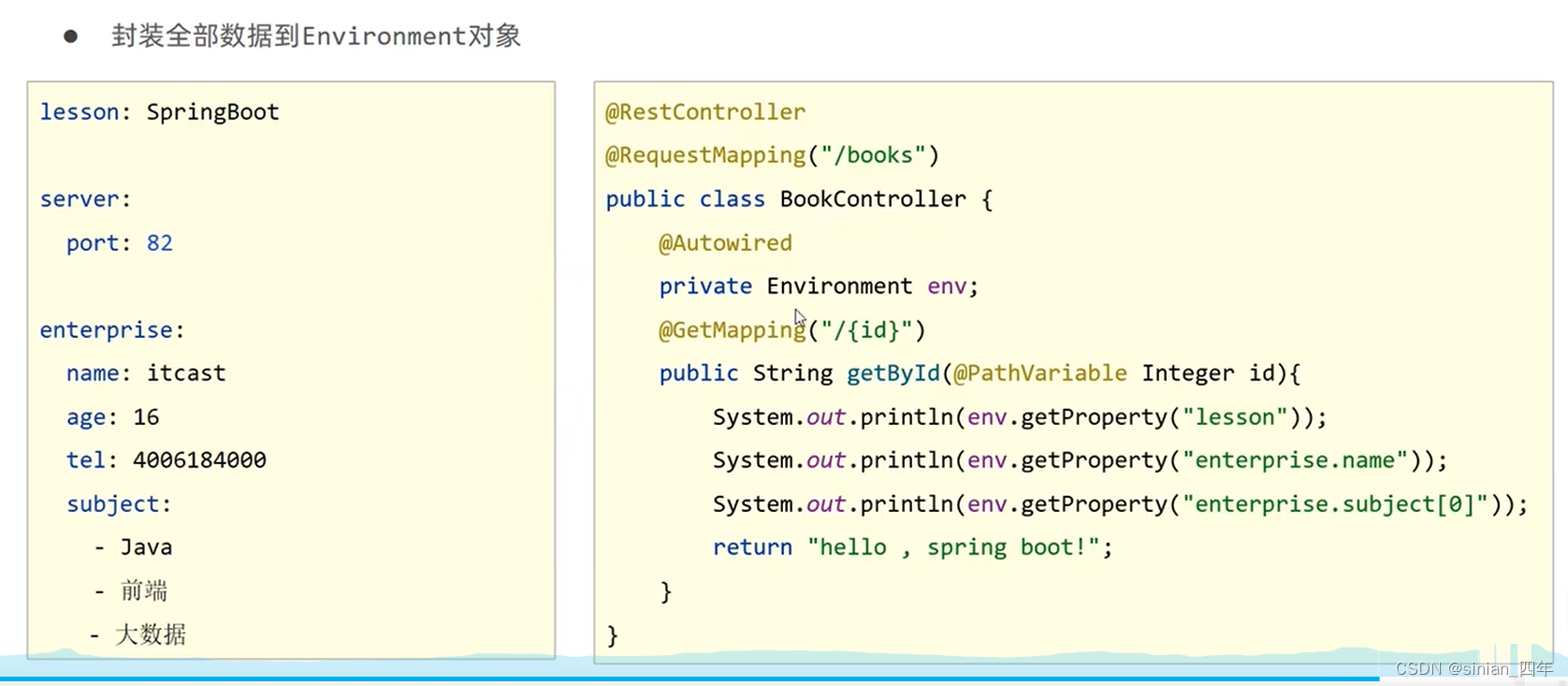The width and height of the screenshot is (1568, 686).
Task: Click the '- 前端' list item
Action: pyautogui.click(x=130, y=591)
